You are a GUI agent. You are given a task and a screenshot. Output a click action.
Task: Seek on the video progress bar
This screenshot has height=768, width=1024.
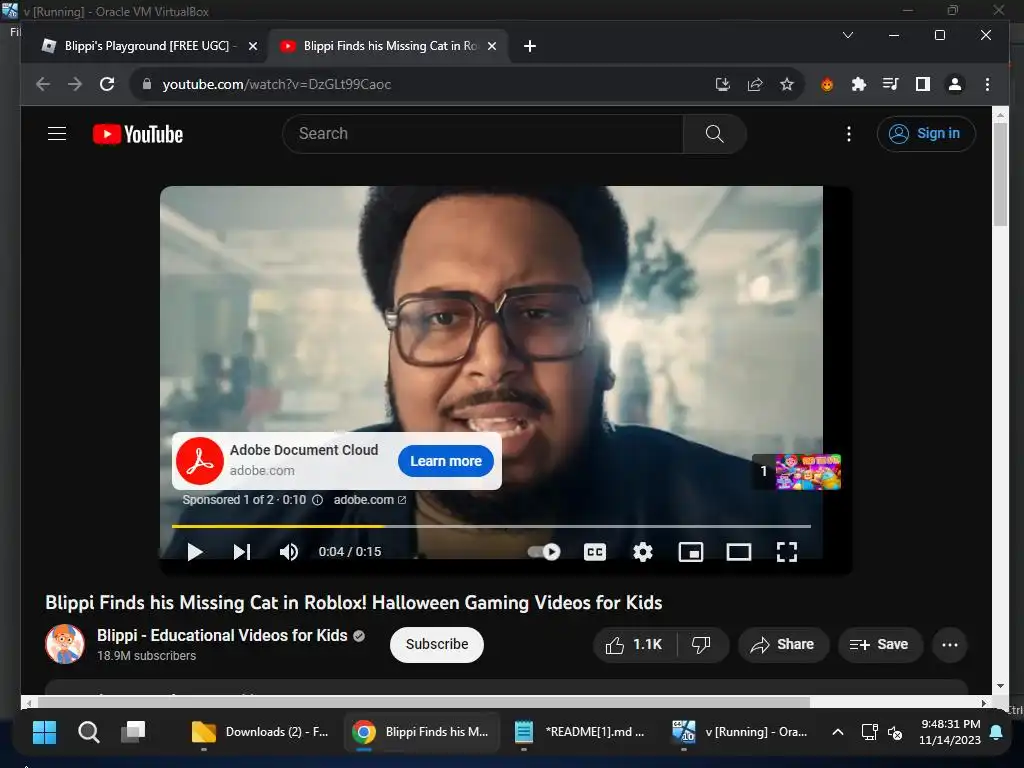coord(491,526)
